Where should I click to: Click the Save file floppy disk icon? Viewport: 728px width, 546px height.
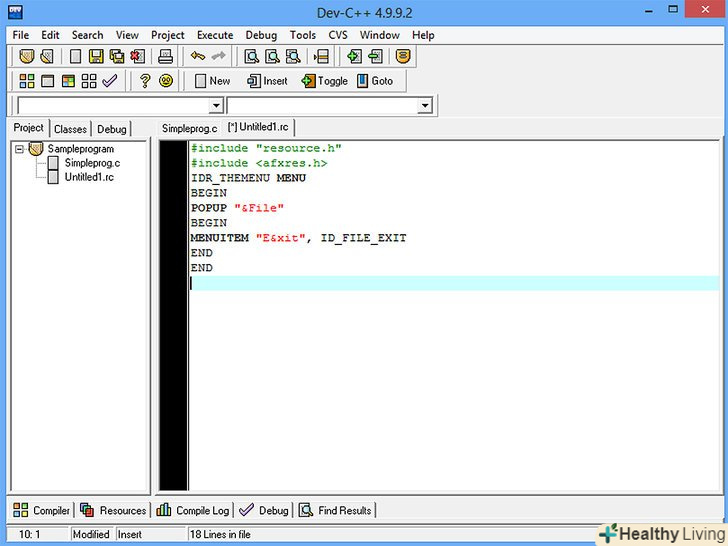pos(96,57)
